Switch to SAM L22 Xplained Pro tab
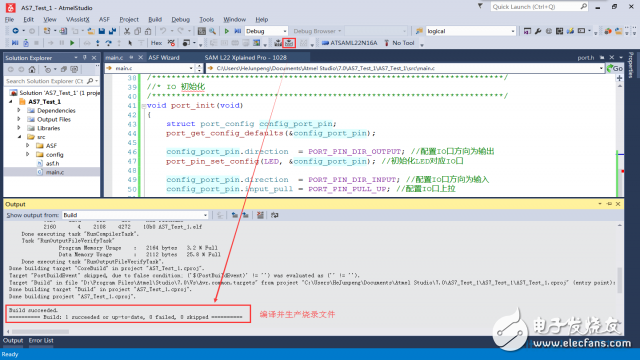 click(245, 58)
